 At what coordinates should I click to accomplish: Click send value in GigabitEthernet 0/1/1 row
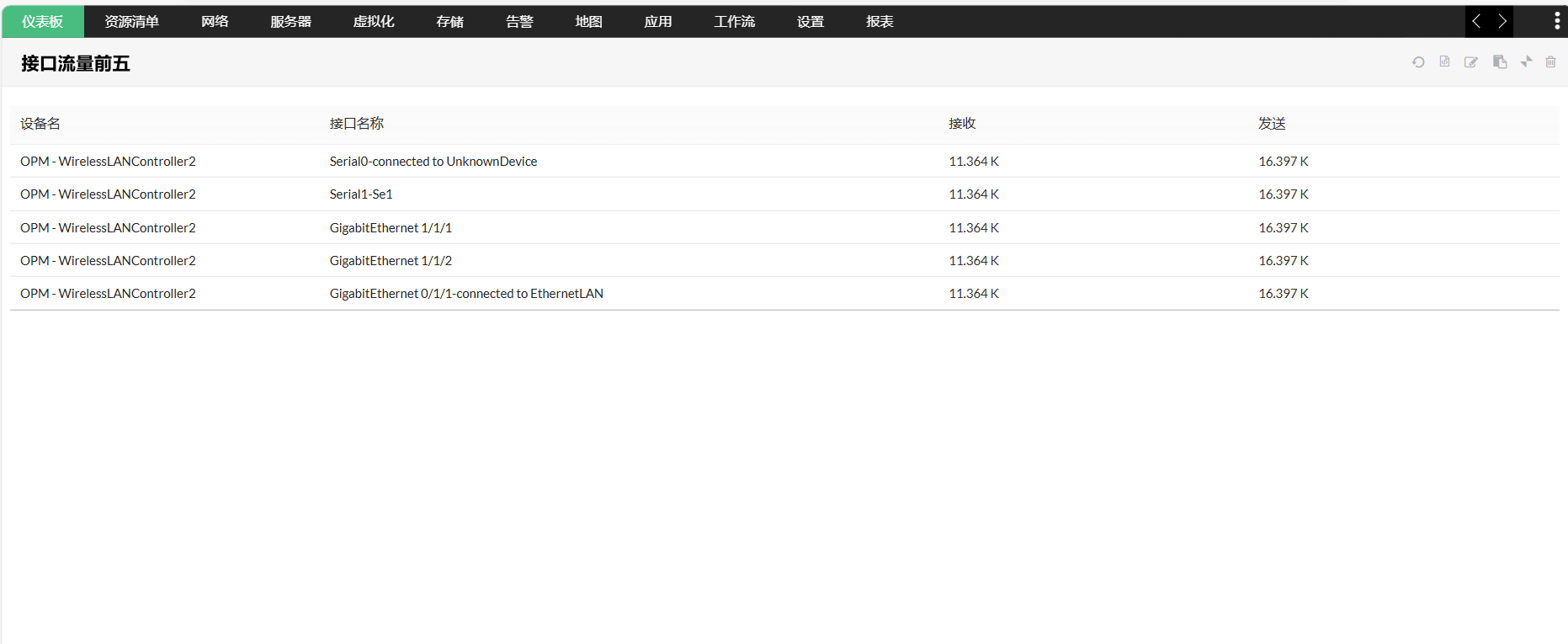1284,294
